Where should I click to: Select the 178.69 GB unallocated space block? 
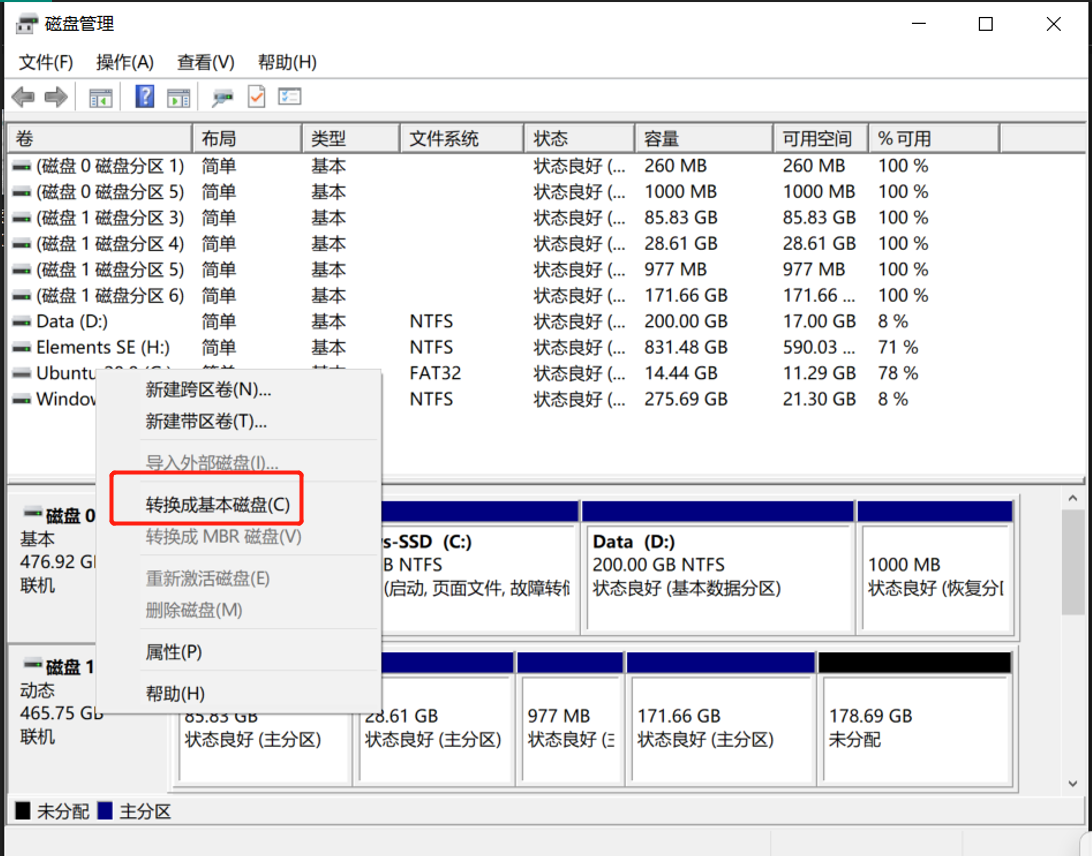click(915, 719)
